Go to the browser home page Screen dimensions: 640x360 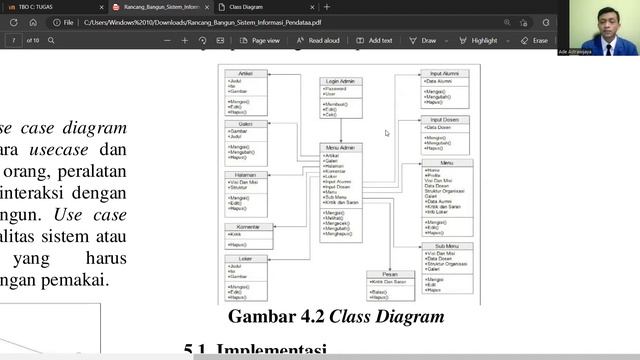[33, 22]
